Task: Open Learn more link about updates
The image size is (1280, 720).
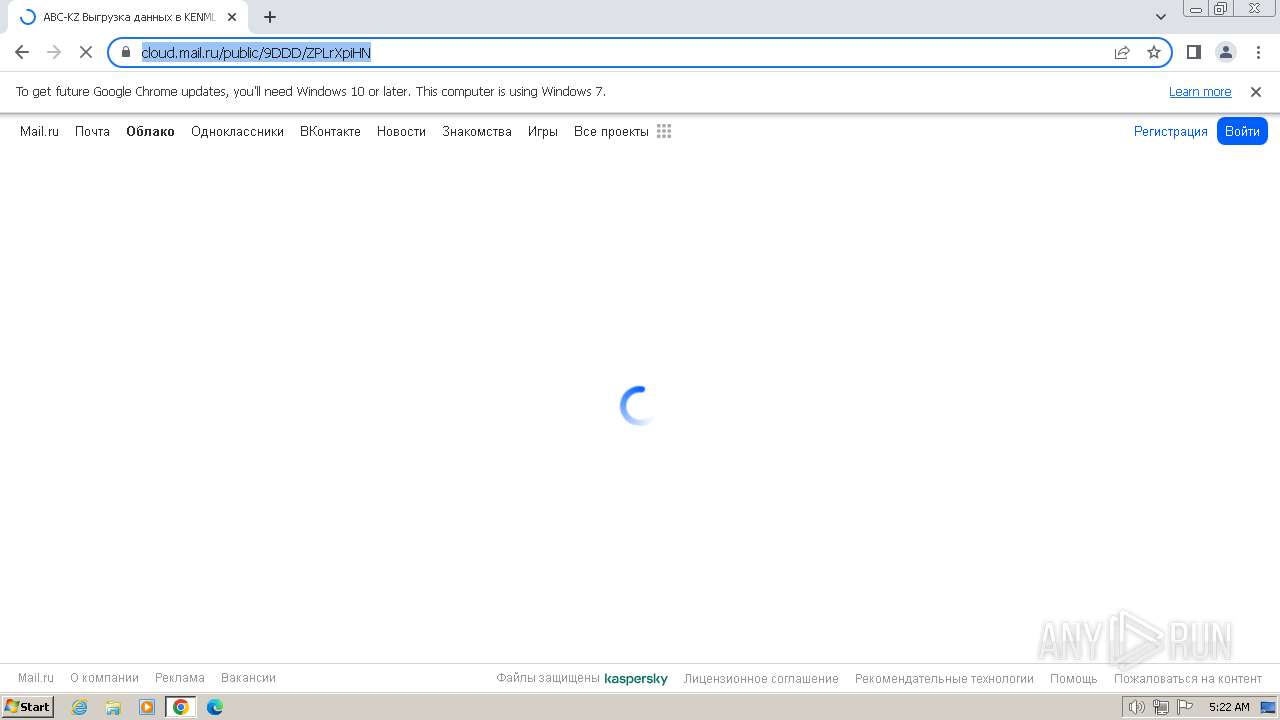Action: pos(1200,92)
